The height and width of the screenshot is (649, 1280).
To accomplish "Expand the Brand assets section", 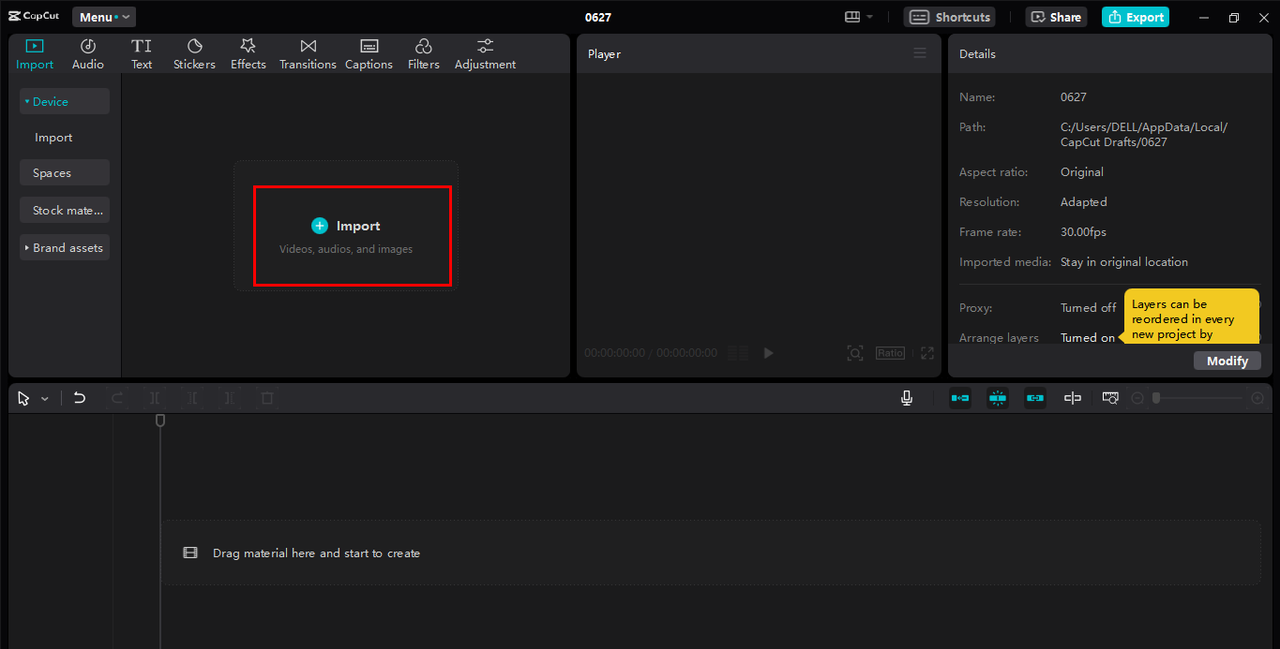I will coord(64,247).
